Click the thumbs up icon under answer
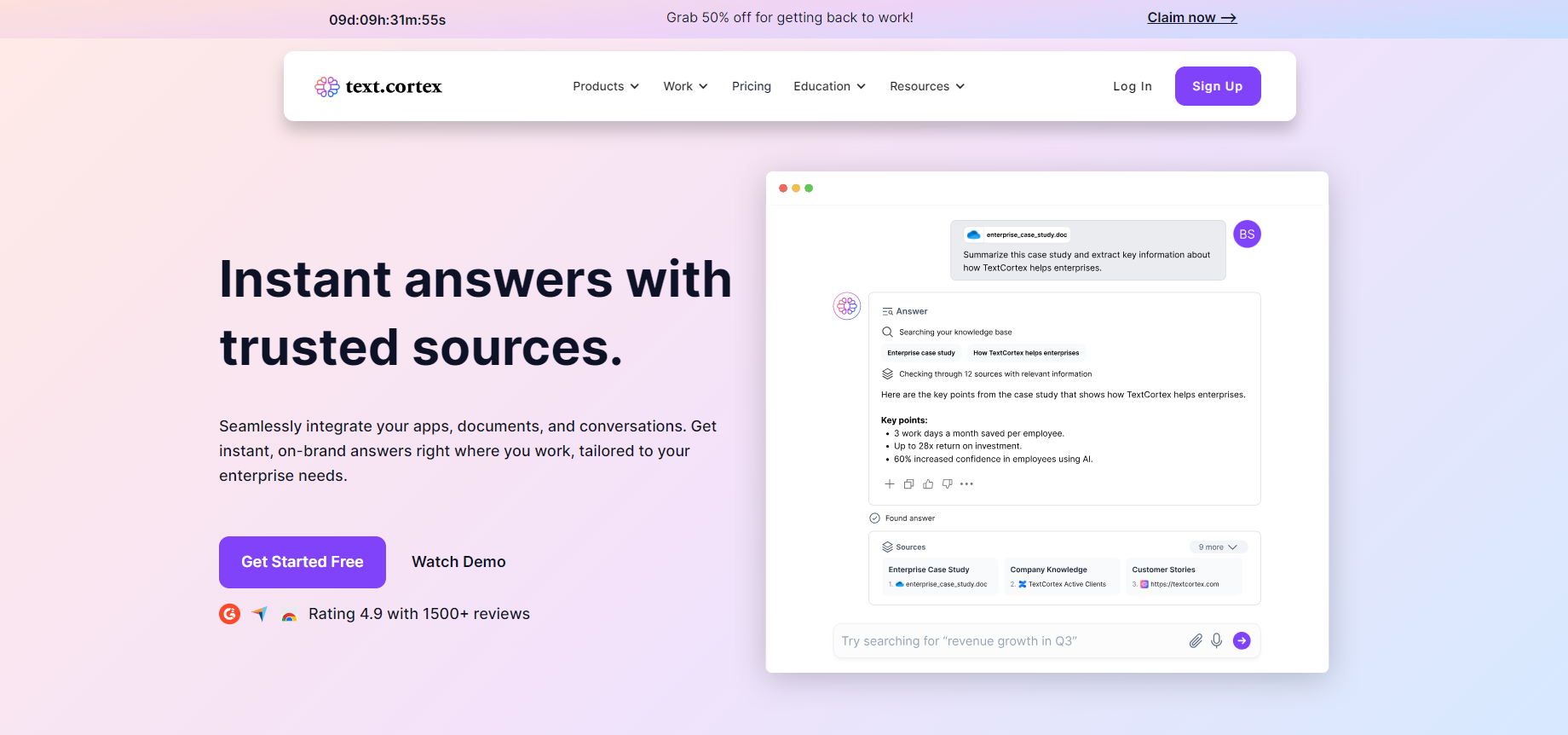 pos(928,484)
